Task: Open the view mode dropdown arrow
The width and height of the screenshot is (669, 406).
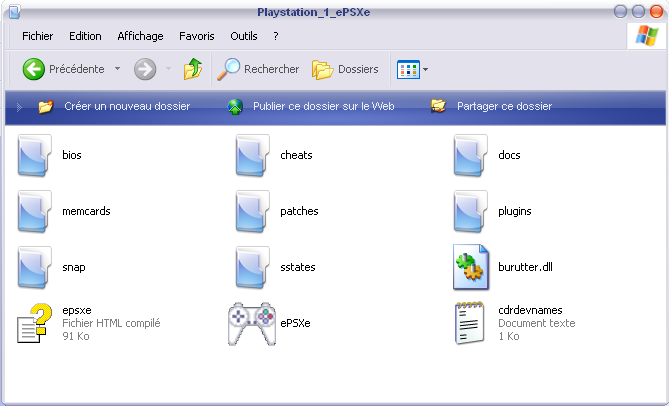Action: [425, 70]
